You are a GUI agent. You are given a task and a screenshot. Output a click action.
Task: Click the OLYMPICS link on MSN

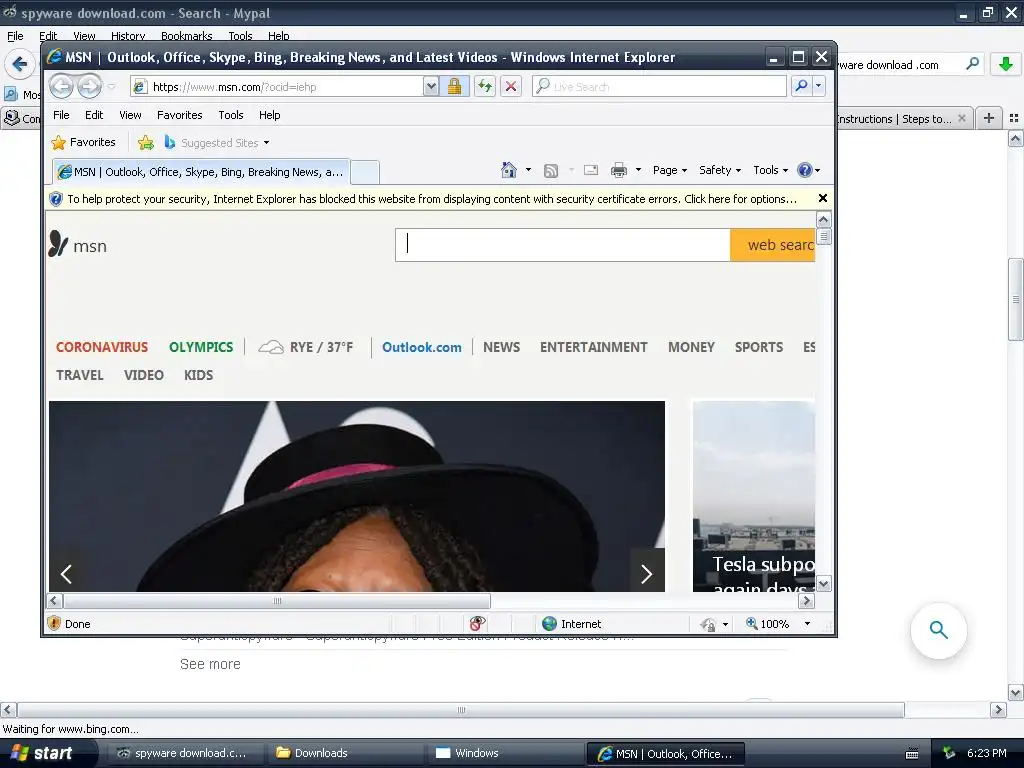tap(201, 347)
